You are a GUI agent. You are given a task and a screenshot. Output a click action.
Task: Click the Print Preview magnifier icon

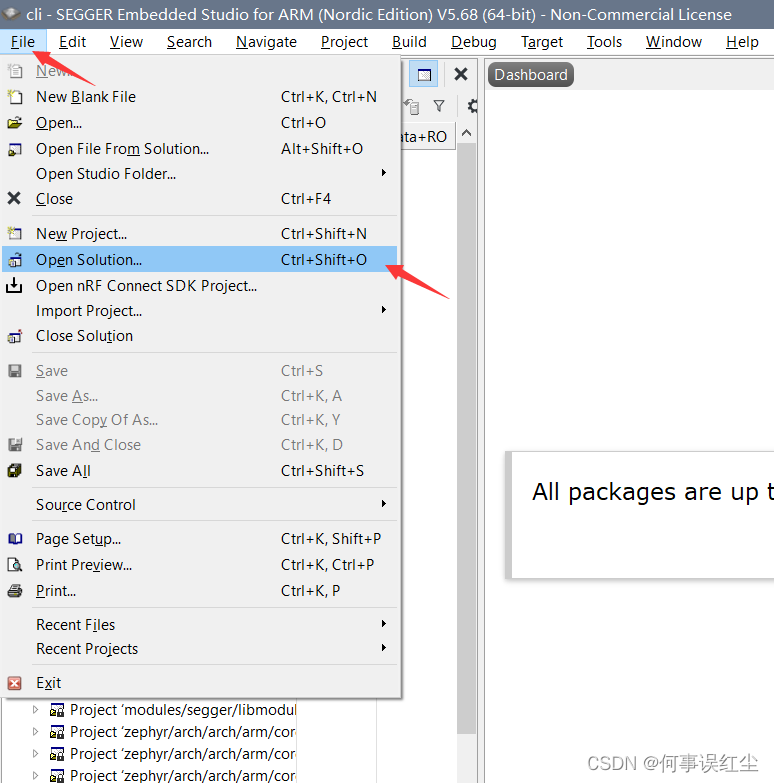point(15,565)
